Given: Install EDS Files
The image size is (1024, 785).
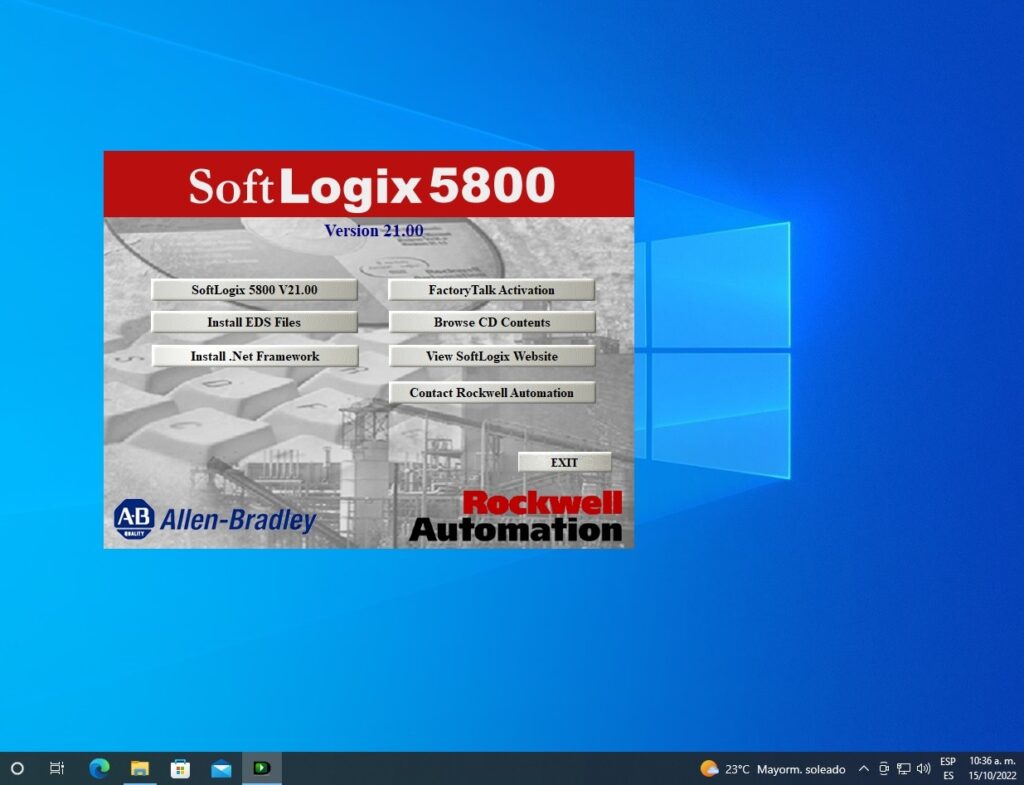Looking at the screenshot, I should coord(254,322).
